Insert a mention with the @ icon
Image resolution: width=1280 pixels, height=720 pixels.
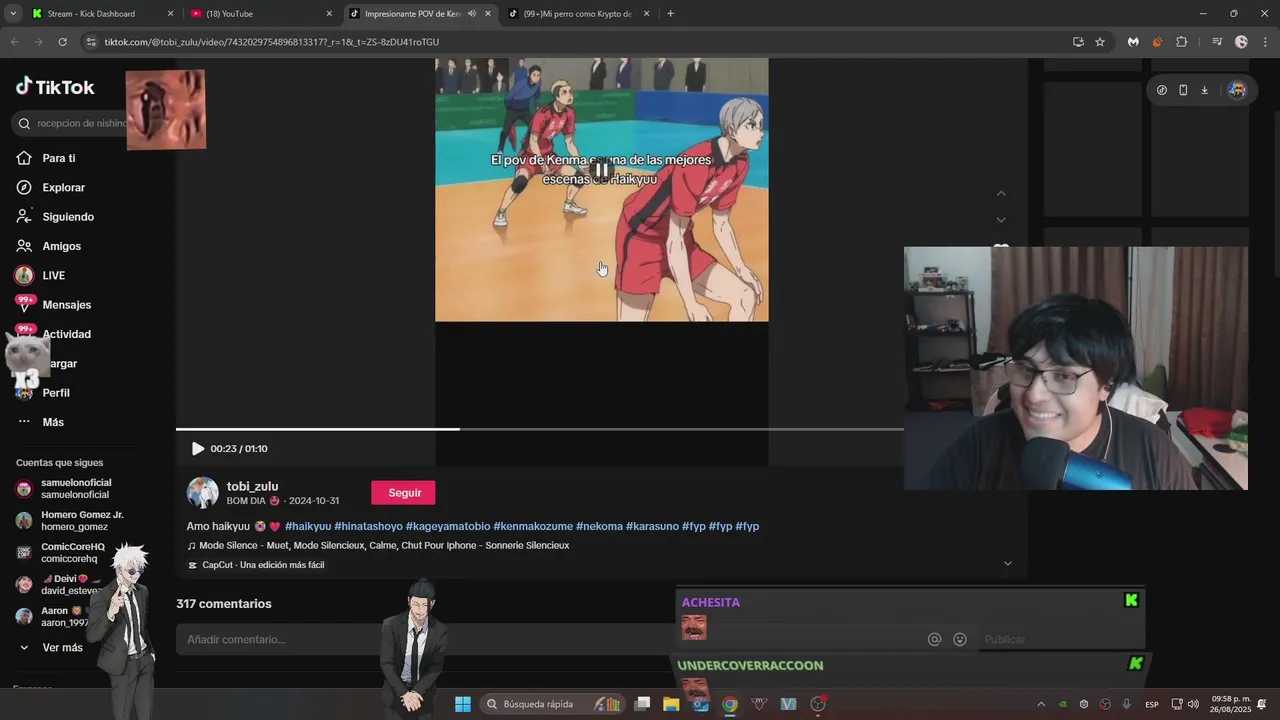[x=934, y=639]
